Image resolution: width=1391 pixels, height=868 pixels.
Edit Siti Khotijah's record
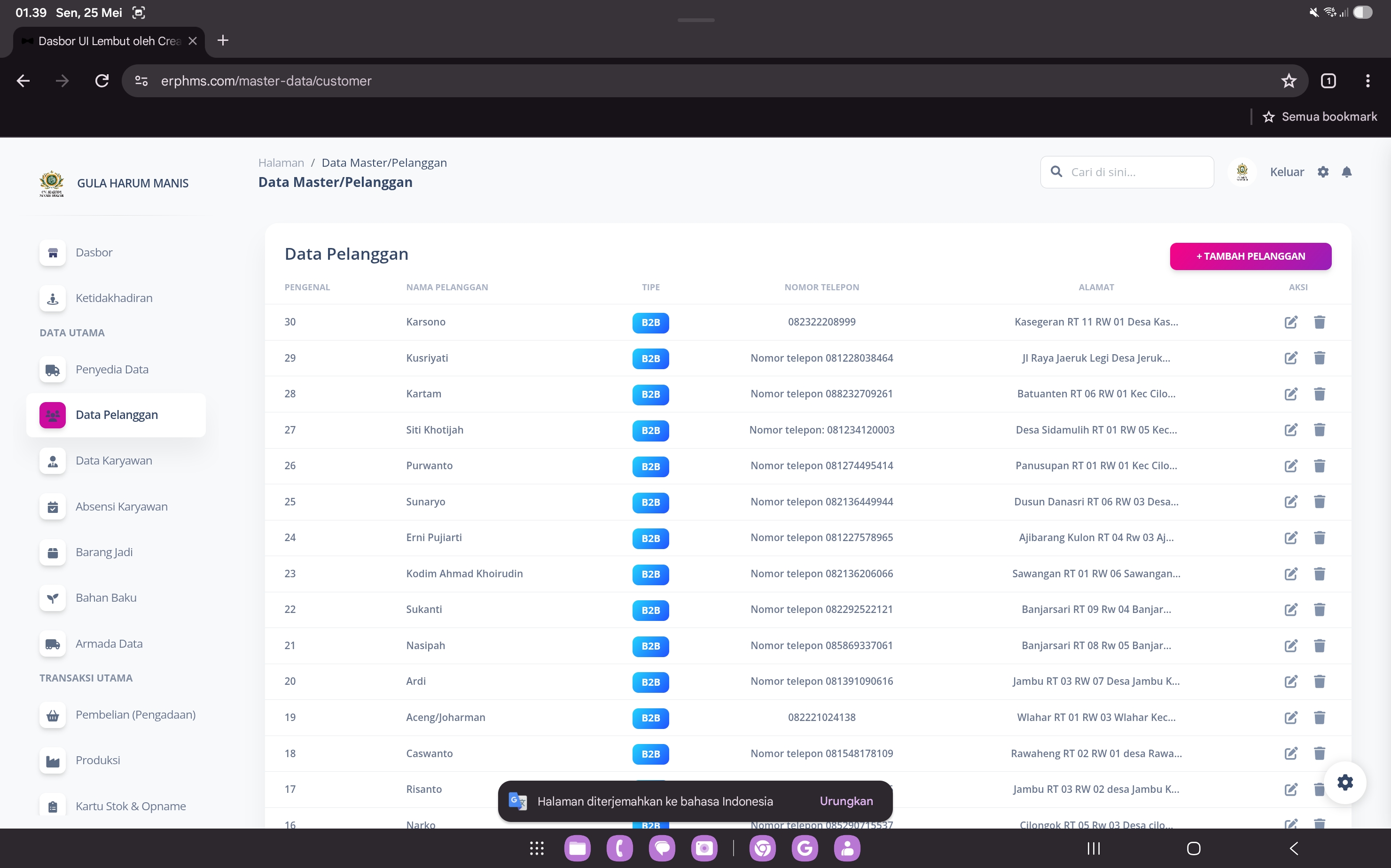pos(1290,430)
